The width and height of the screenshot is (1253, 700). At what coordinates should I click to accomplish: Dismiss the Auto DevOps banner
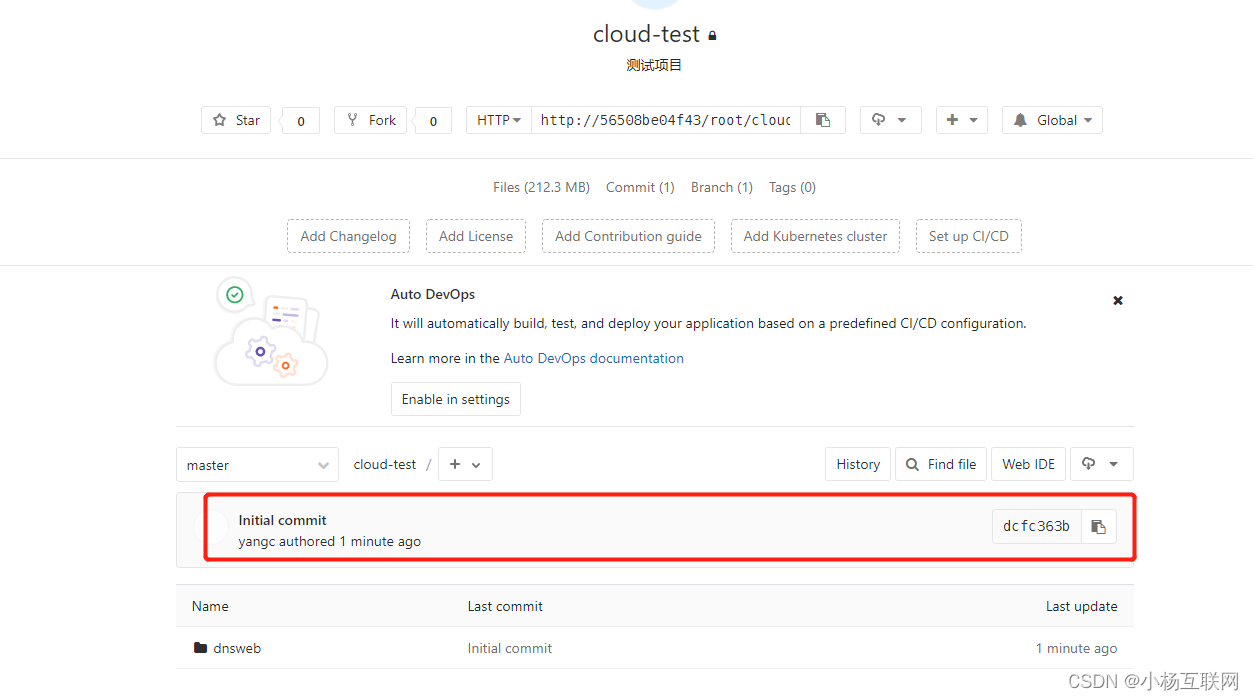(x=1117, y=300)
